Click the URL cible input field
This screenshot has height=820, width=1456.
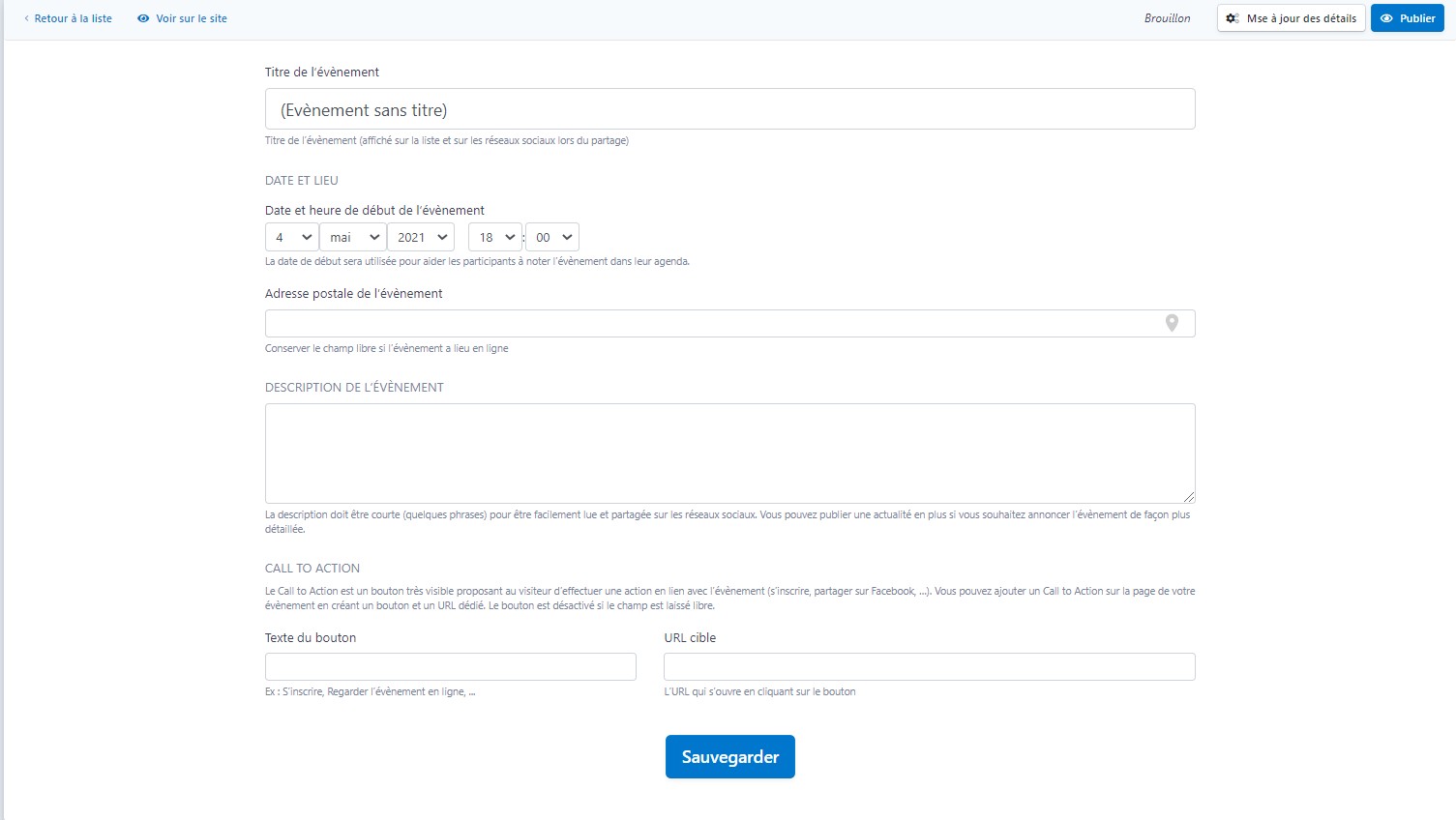coord(929,666)
